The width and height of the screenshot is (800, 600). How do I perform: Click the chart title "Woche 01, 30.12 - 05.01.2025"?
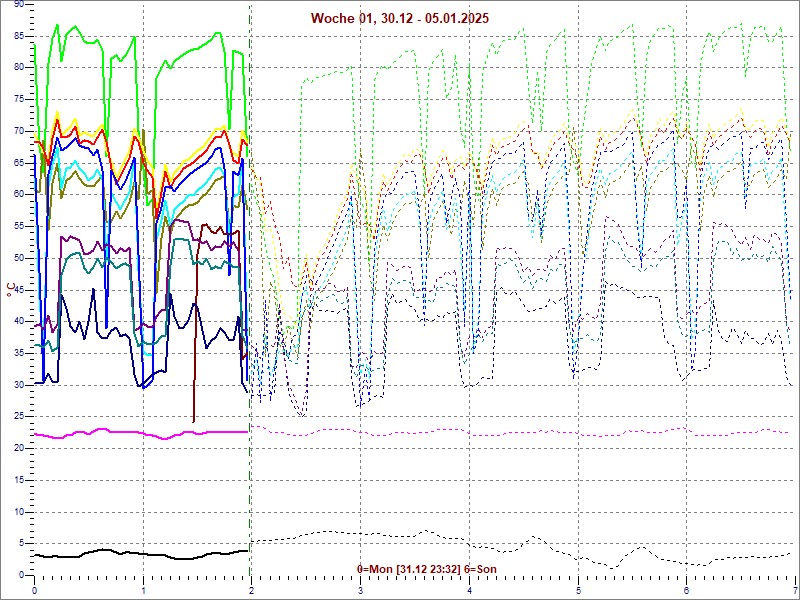(399, 18)
